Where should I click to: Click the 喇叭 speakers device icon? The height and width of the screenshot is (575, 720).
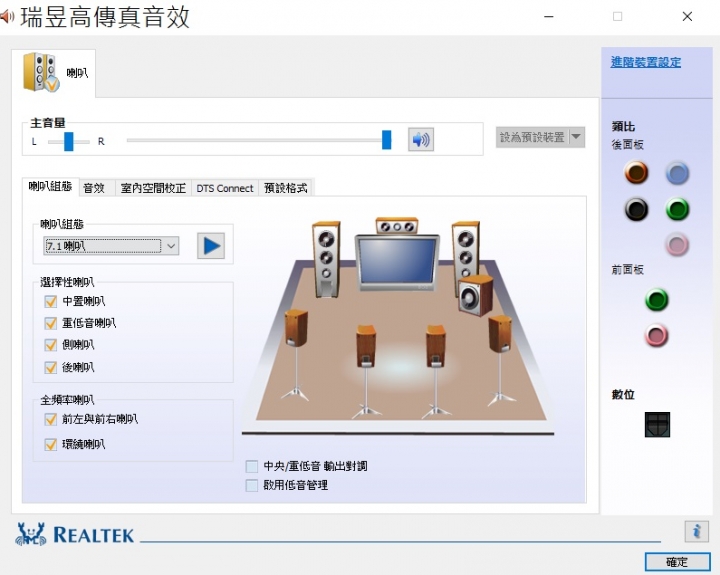(x=41, y=72)
